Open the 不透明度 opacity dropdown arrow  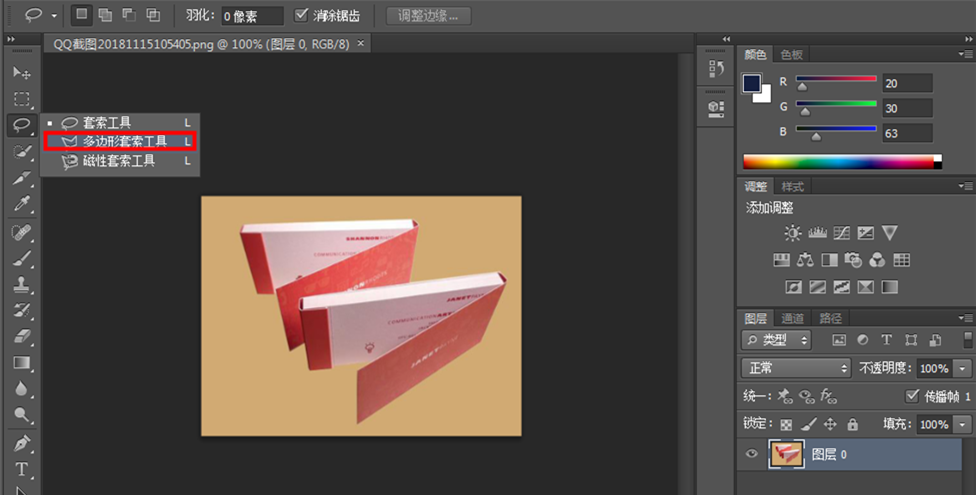click(962, 368)
